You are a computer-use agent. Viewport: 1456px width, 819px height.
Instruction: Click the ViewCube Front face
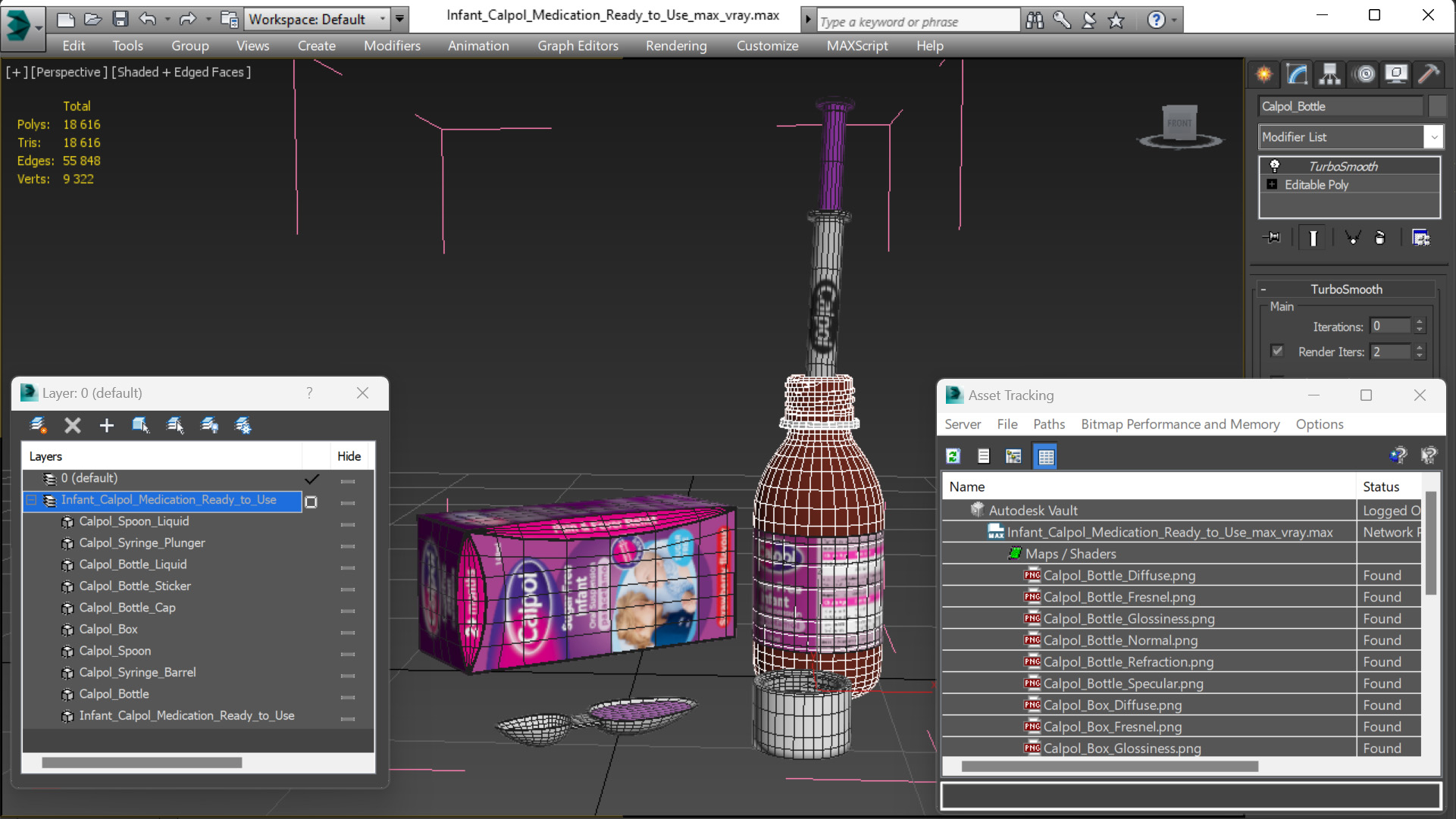[1179, 123]
